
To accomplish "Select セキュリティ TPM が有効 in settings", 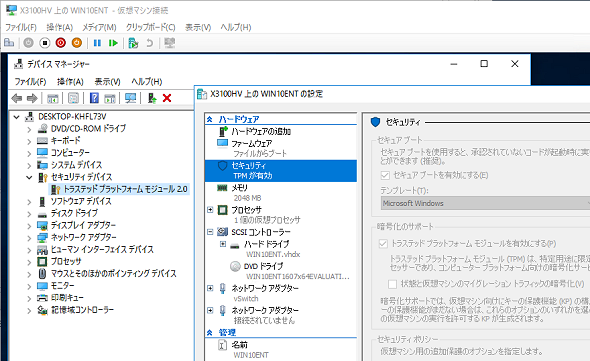I will coord(281,171).
